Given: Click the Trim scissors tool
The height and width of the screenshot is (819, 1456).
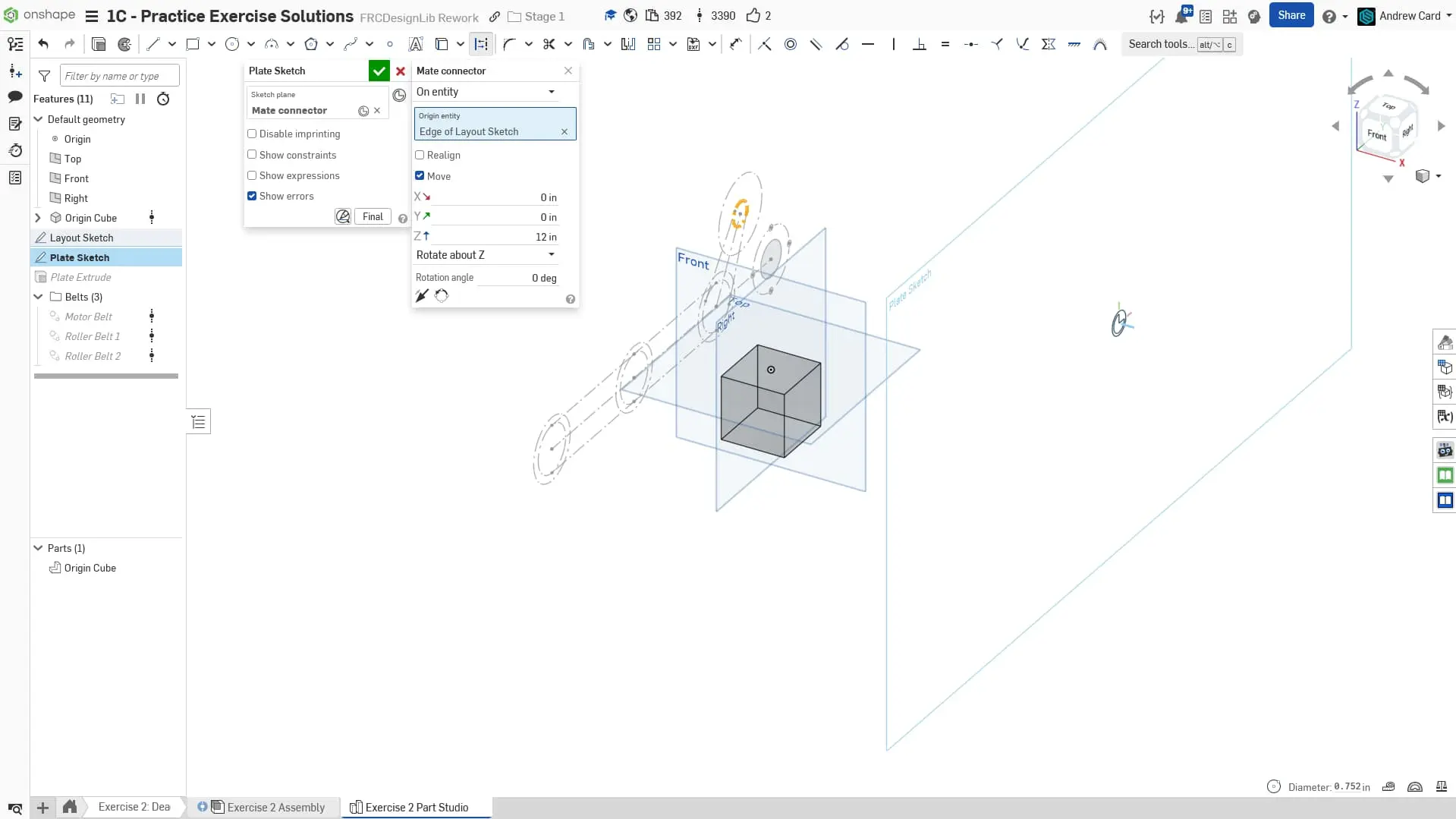Looking at the screenshot, I should point(549,44).
